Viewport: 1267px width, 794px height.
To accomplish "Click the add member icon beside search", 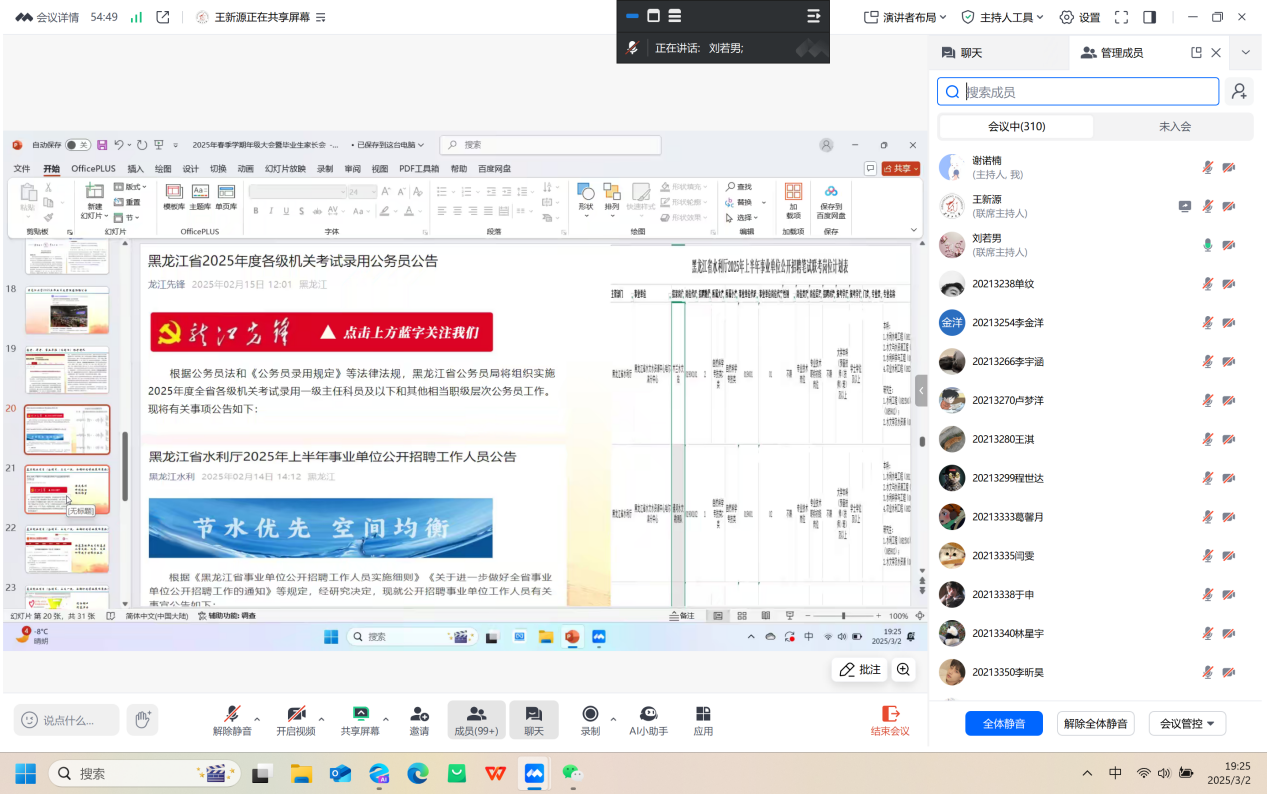I will pyautogui.click(x=1239, y=92).
